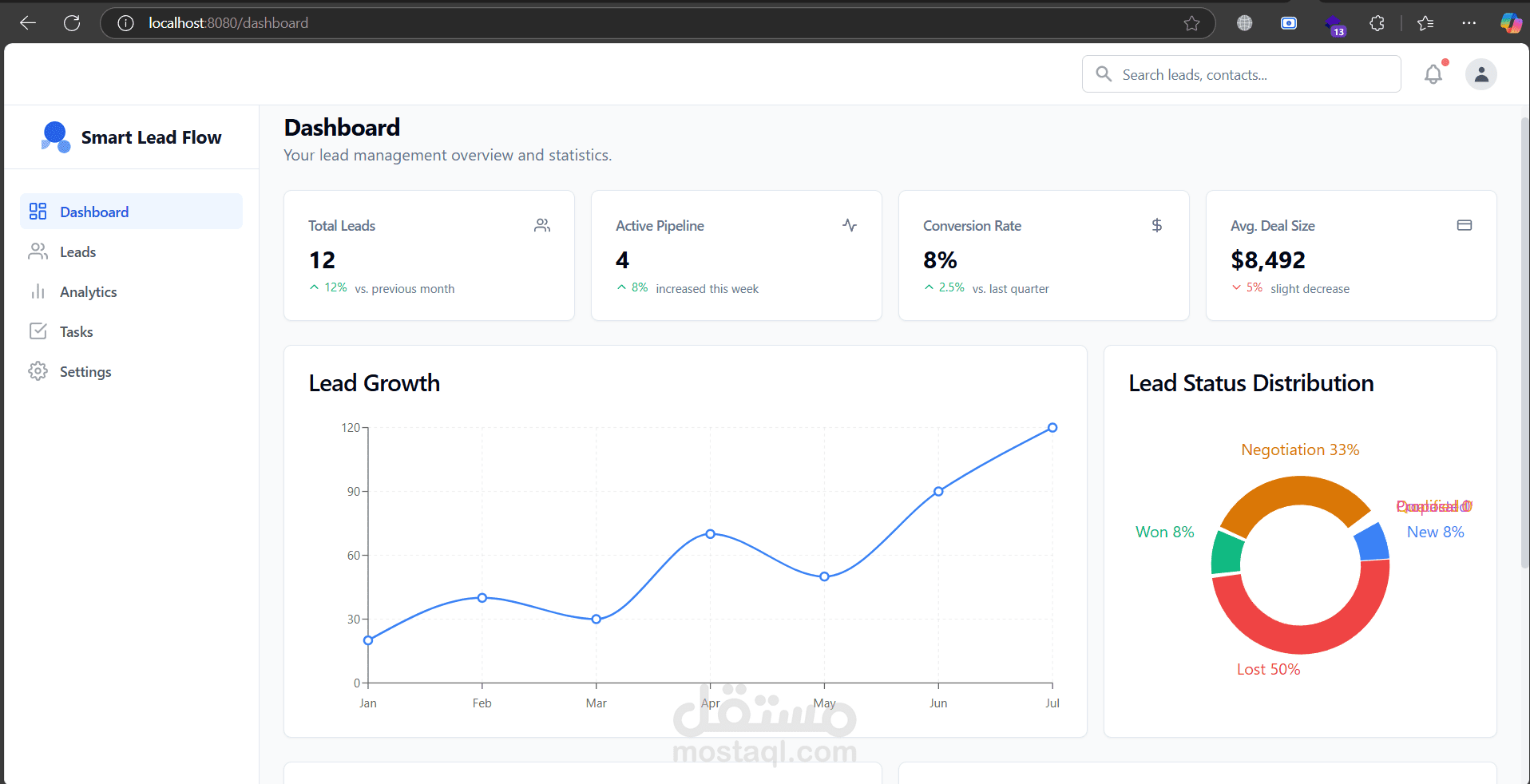This screenshot has height=784, width=1530.
Task: Open browser extensions puzzle icon
Action: click(1377, 23)
